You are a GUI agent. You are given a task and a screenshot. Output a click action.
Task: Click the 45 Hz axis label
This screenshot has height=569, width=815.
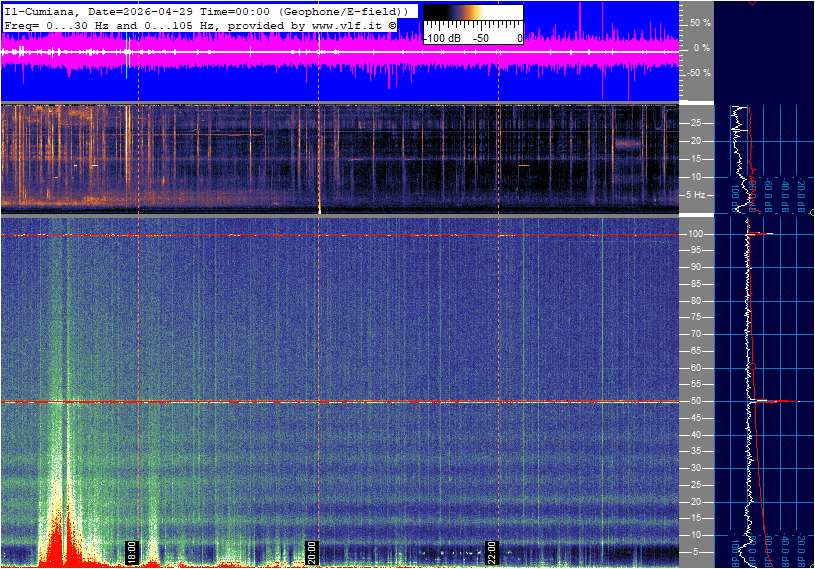695,418
